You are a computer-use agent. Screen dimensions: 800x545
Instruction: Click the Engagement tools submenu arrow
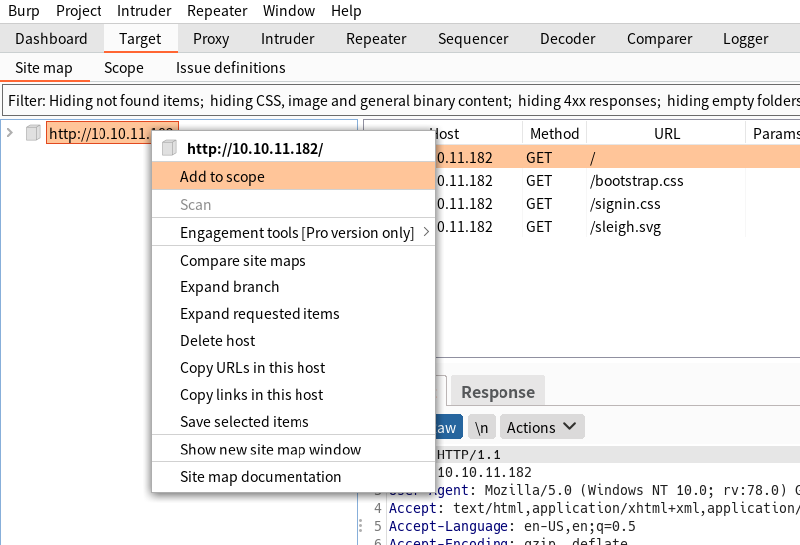pos(426,233)
